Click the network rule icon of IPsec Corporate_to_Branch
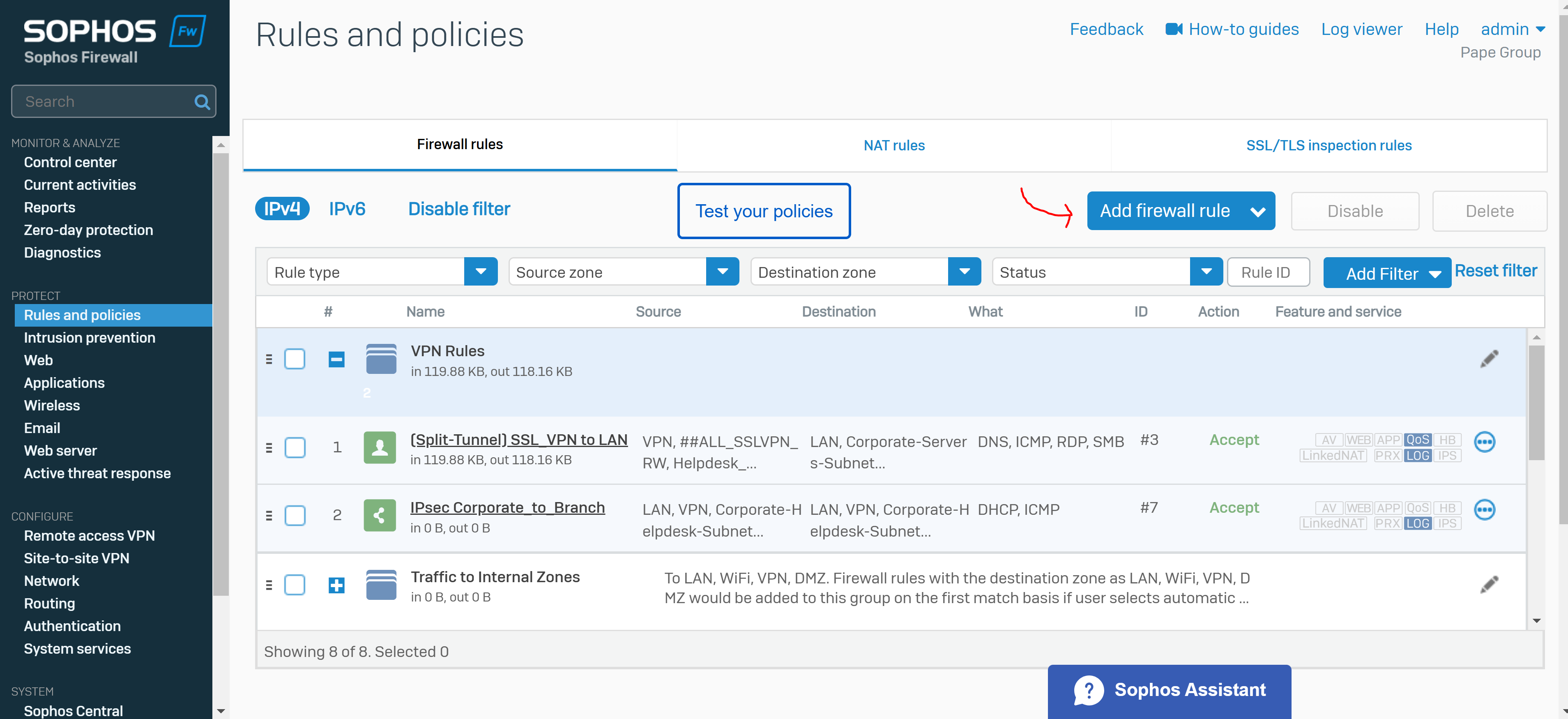The height and width of the screenshot is (719, 1568). coord(380,515)
